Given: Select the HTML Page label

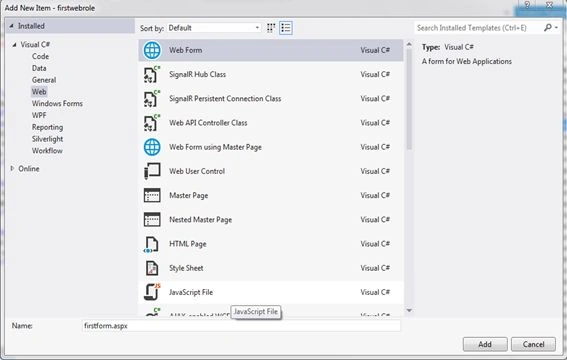Looking at the screenshot, I should point(188,244).
